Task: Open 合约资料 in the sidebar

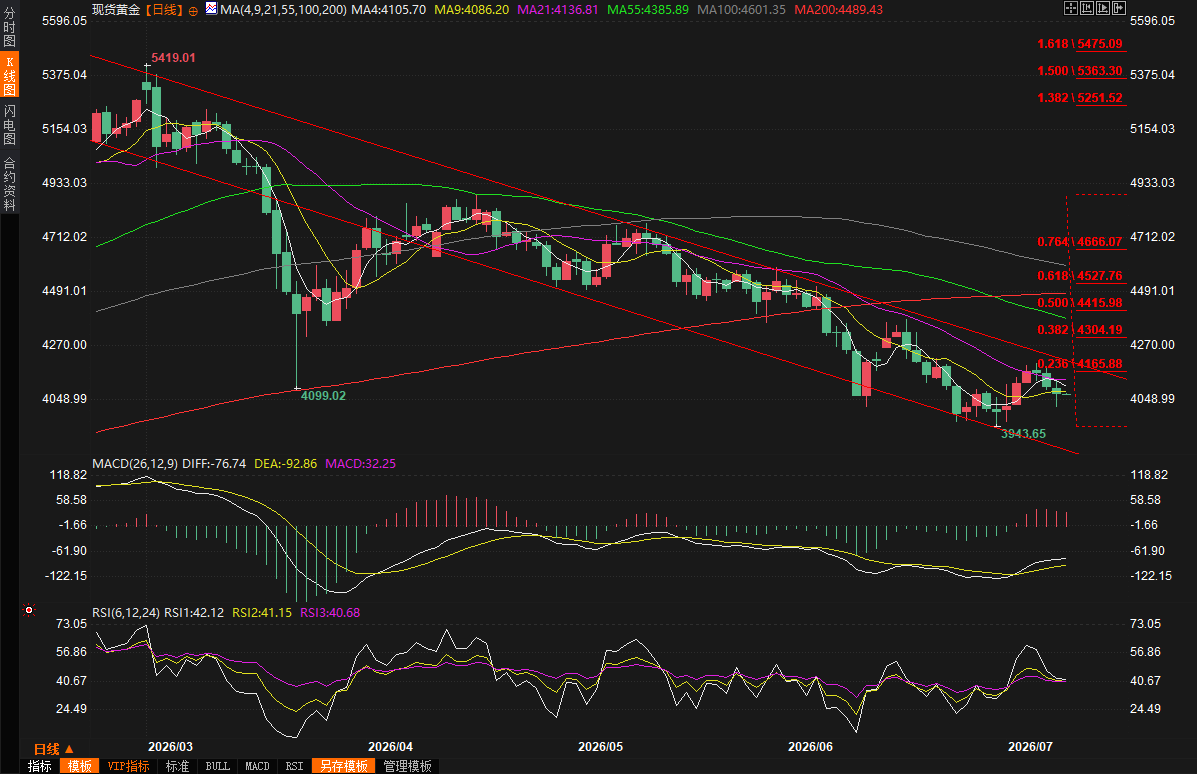Action: [9, 183]
